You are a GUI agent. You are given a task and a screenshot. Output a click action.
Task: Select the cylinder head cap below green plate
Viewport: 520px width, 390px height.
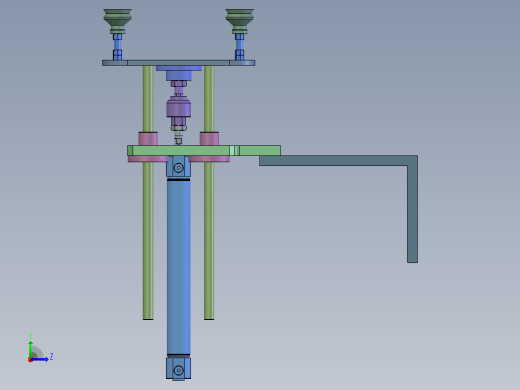coord(179,166)
